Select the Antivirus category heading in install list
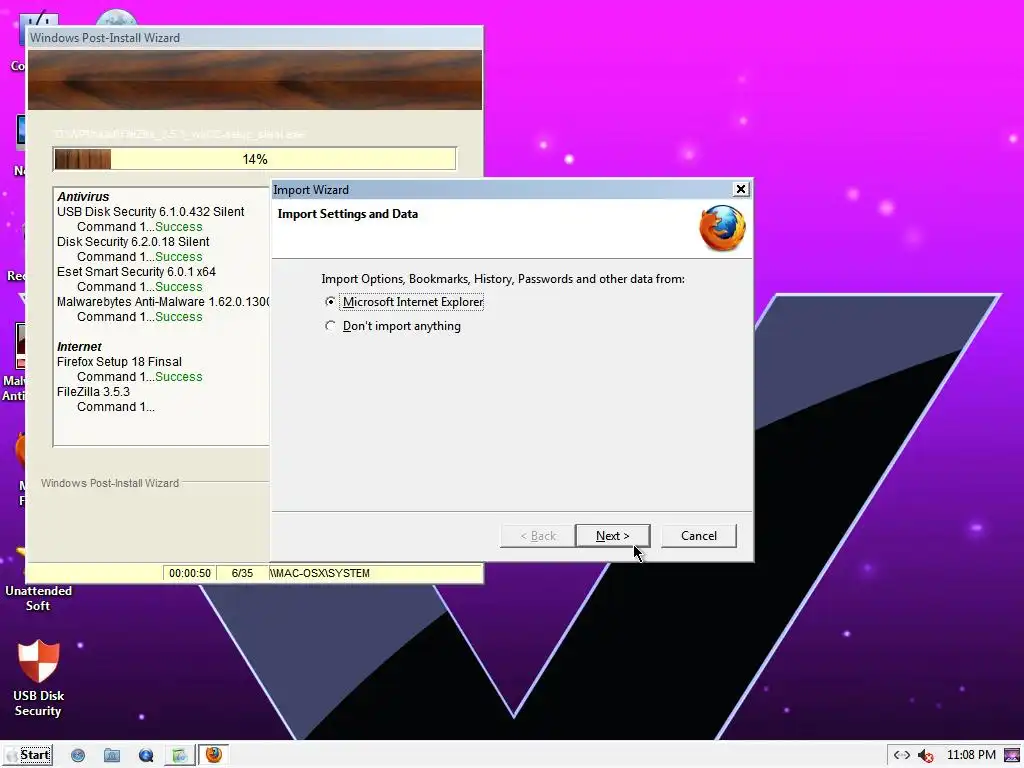 coord(83,197)
